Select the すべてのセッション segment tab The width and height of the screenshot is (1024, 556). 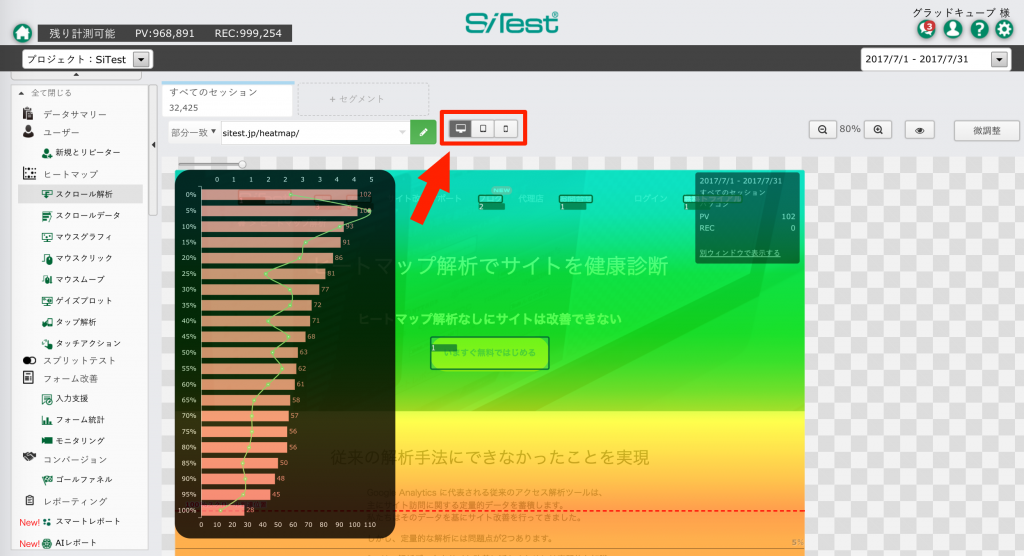pyautogui.click(x=228, y=99)
